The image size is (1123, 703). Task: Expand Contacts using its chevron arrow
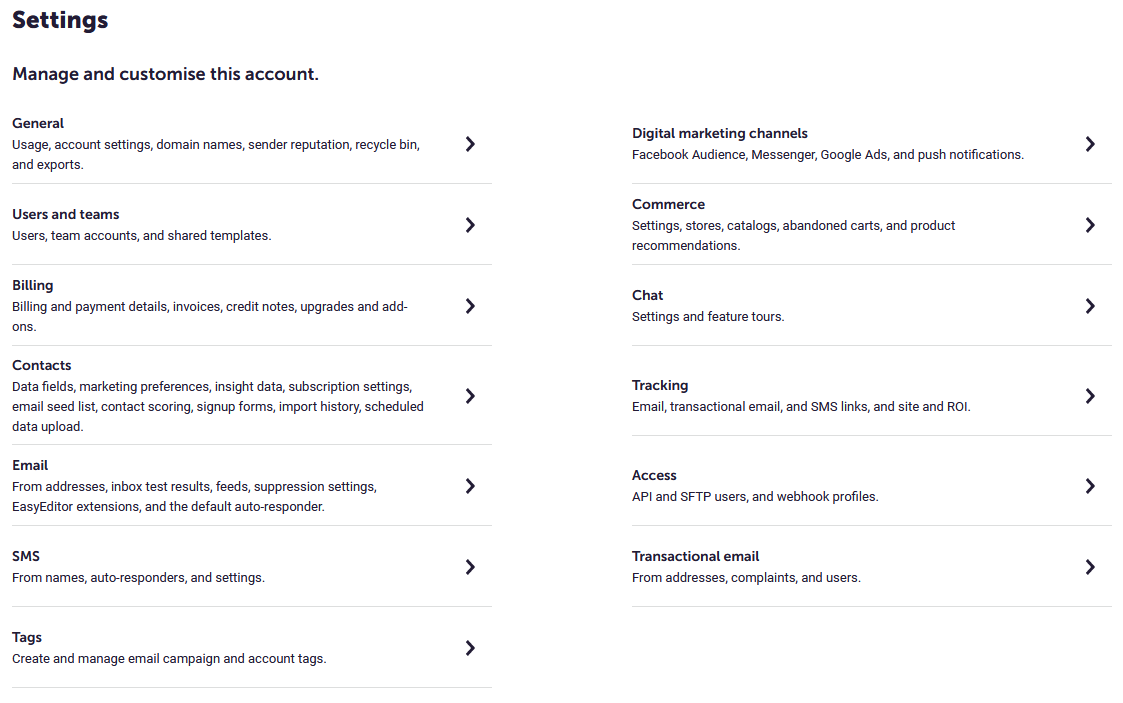tap(470, 396)
